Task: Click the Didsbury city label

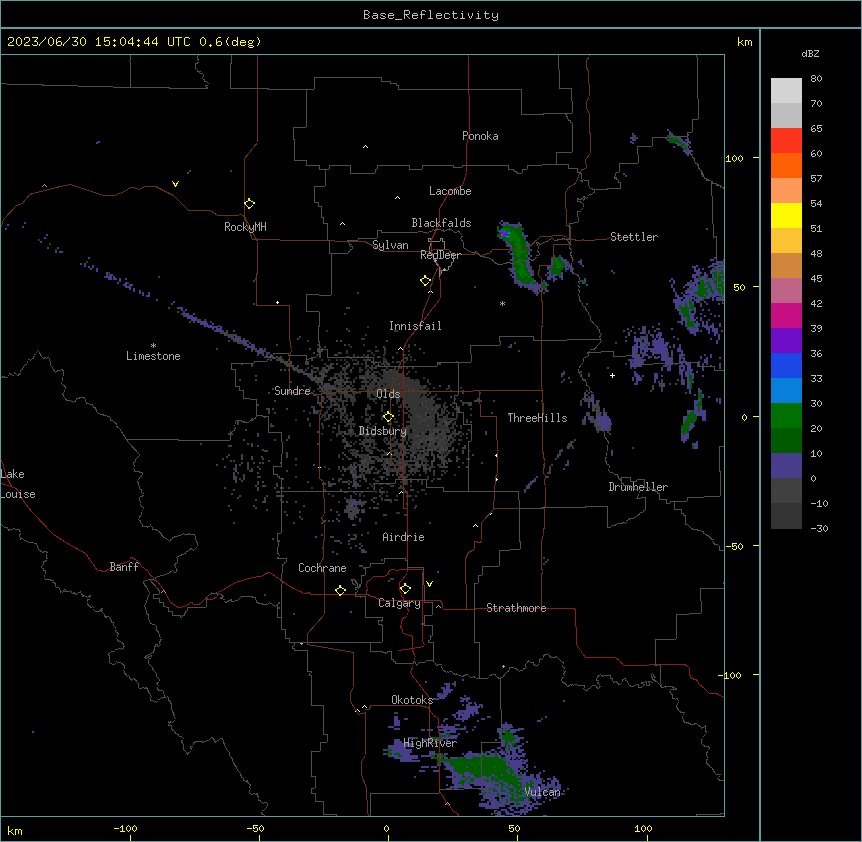Action: [383, 431]
